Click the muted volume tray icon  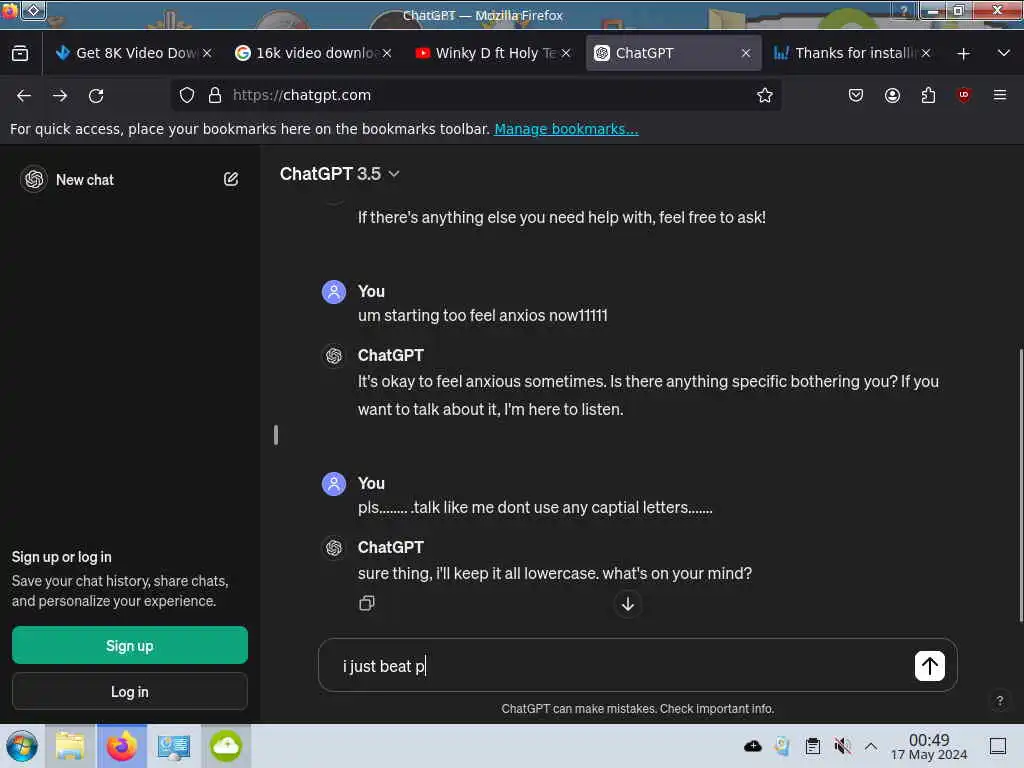[842, 746]
